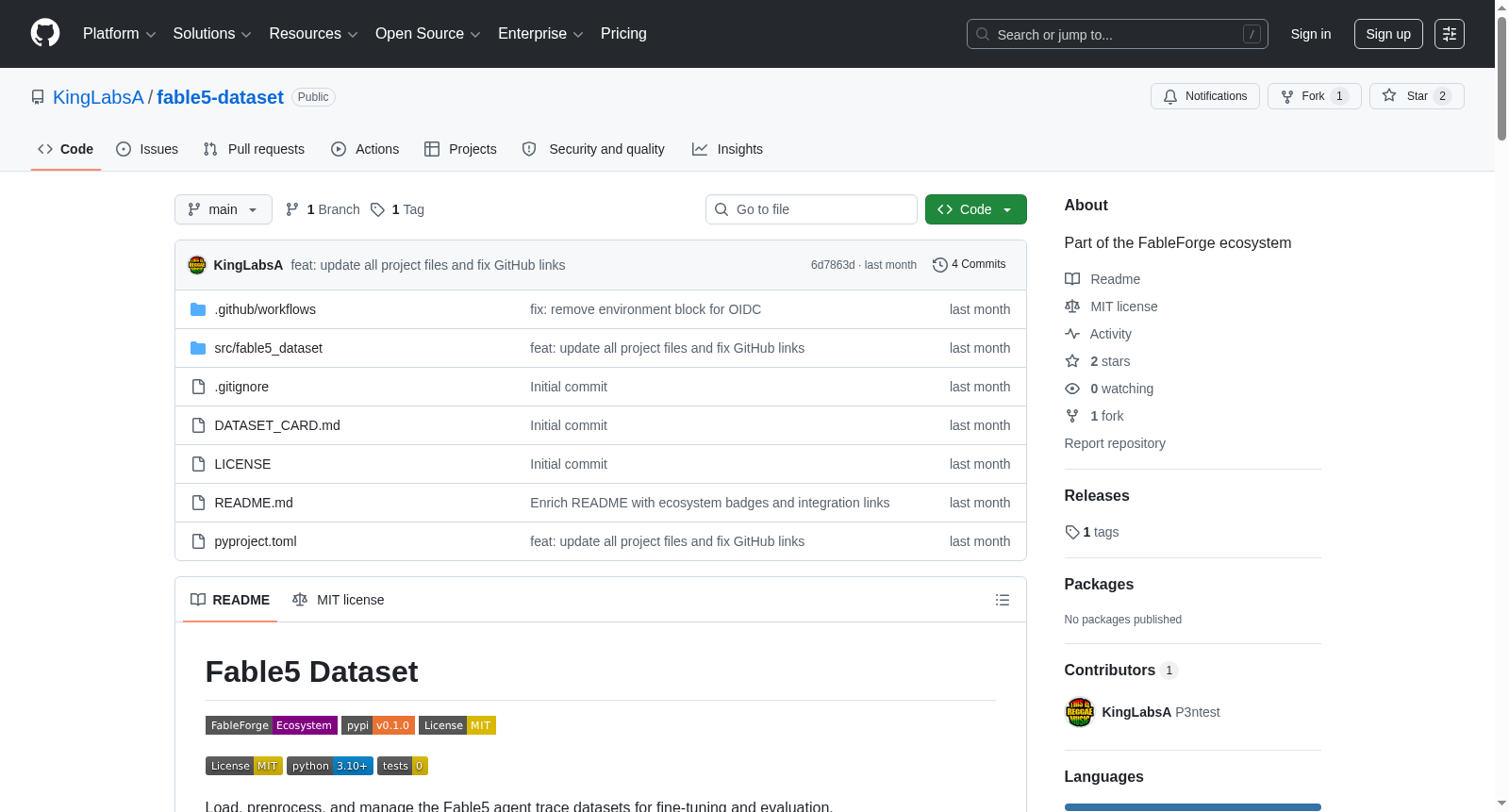Click the LICENSE file icon
Viewport: 1509px width, 812px height.
[198, 464]
